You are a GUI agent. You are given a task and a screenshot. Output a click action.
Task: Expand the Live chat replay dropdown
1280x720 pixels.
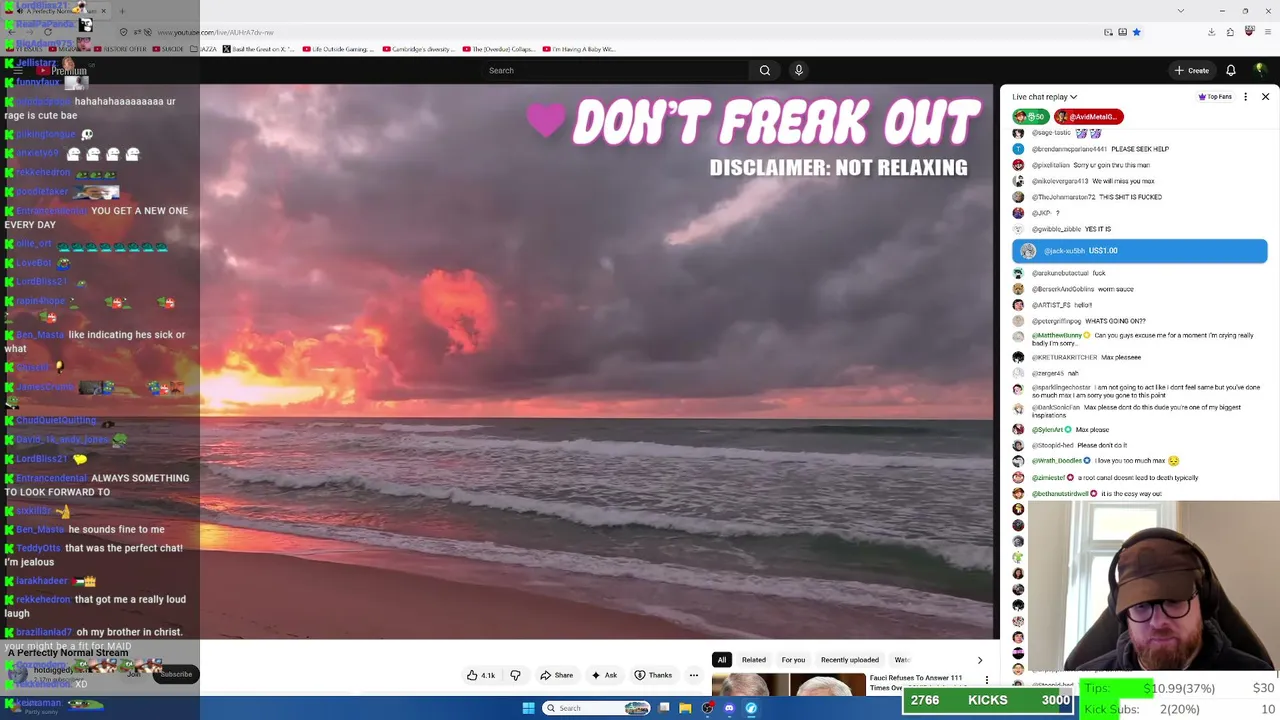point(1044,97)
